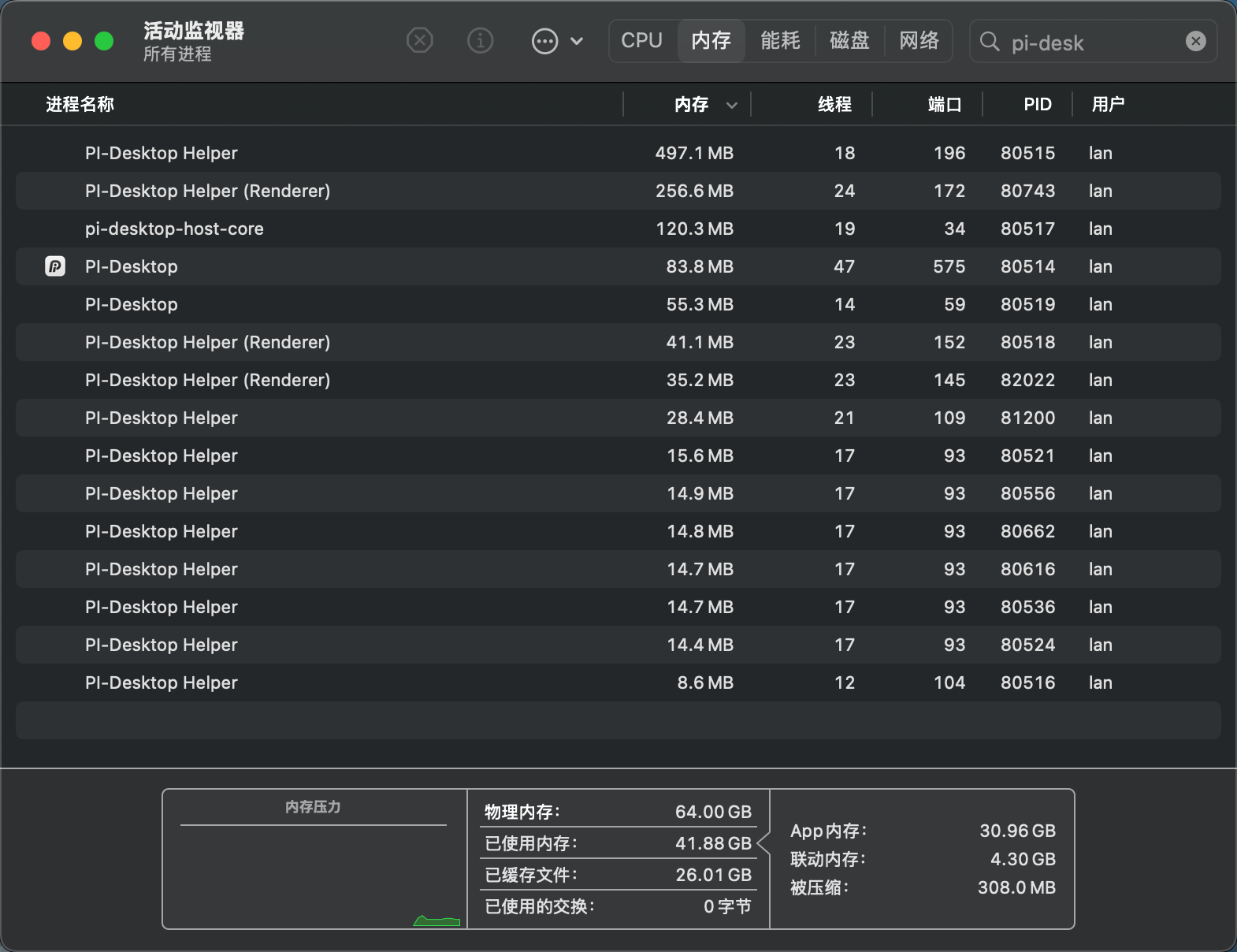Open the 磁盘 tab
The height and width of the screenshot is (952, 1237).
[x=849, y=40]
